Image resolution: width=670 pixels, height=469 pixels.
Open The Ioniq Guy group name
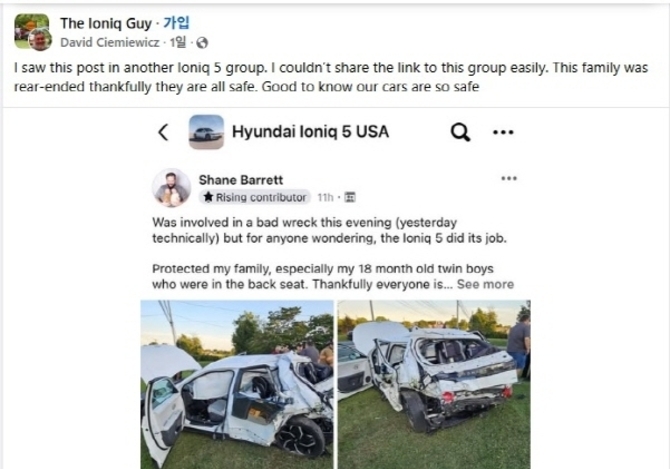[x=106, y=23]
